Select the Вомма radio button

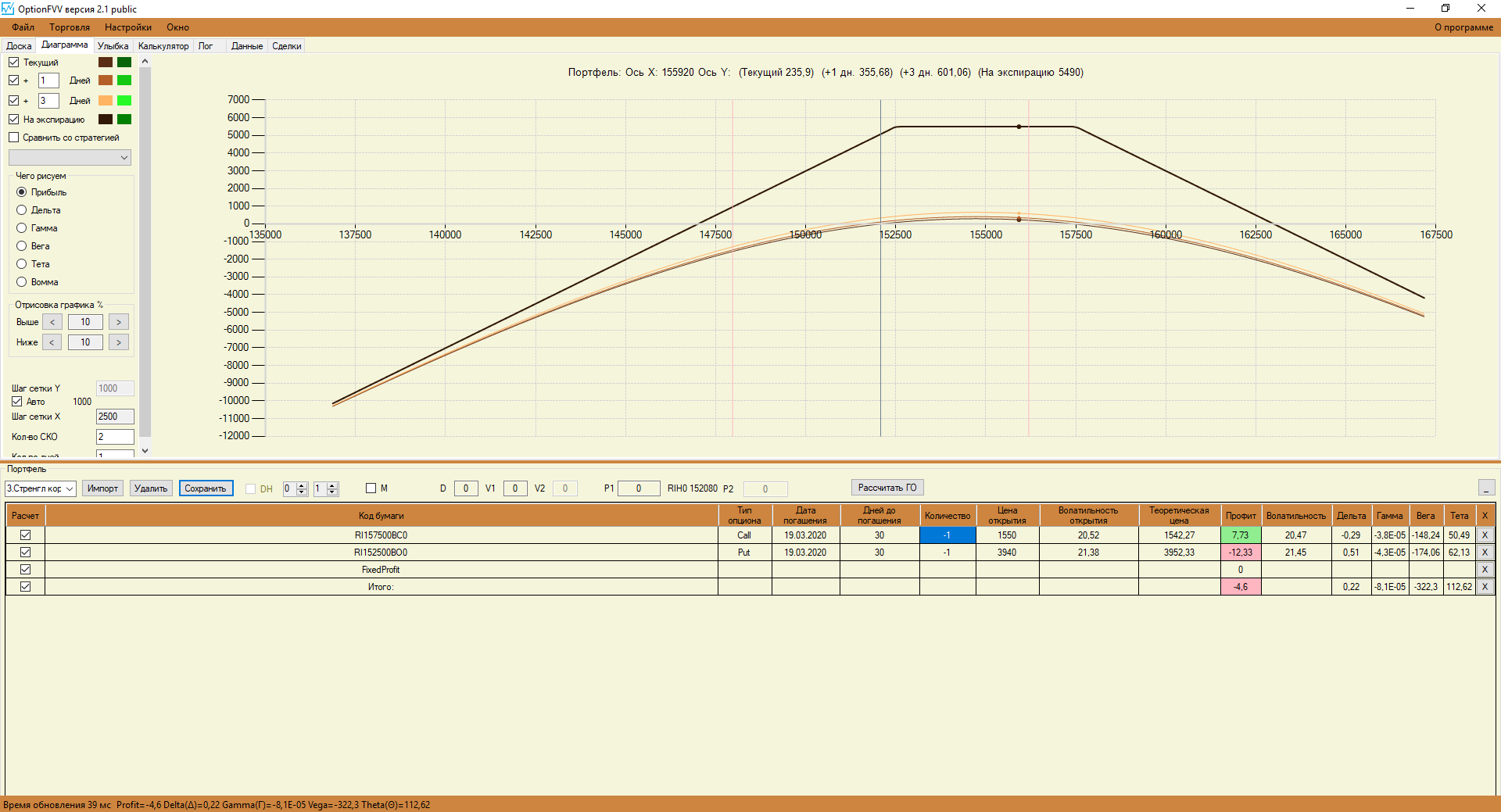click(22, 282)
